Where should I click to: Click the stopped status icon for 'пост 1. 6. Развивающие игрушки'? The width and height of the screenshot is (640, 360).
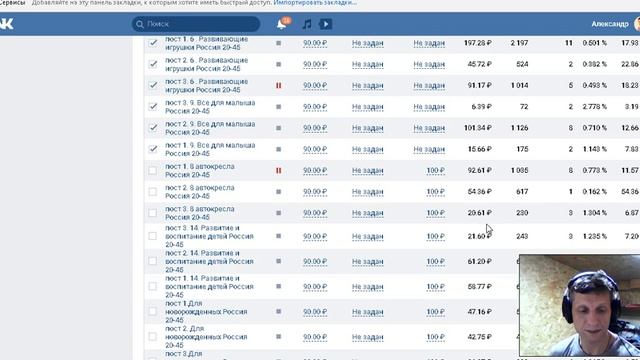[x=278, y=43]
